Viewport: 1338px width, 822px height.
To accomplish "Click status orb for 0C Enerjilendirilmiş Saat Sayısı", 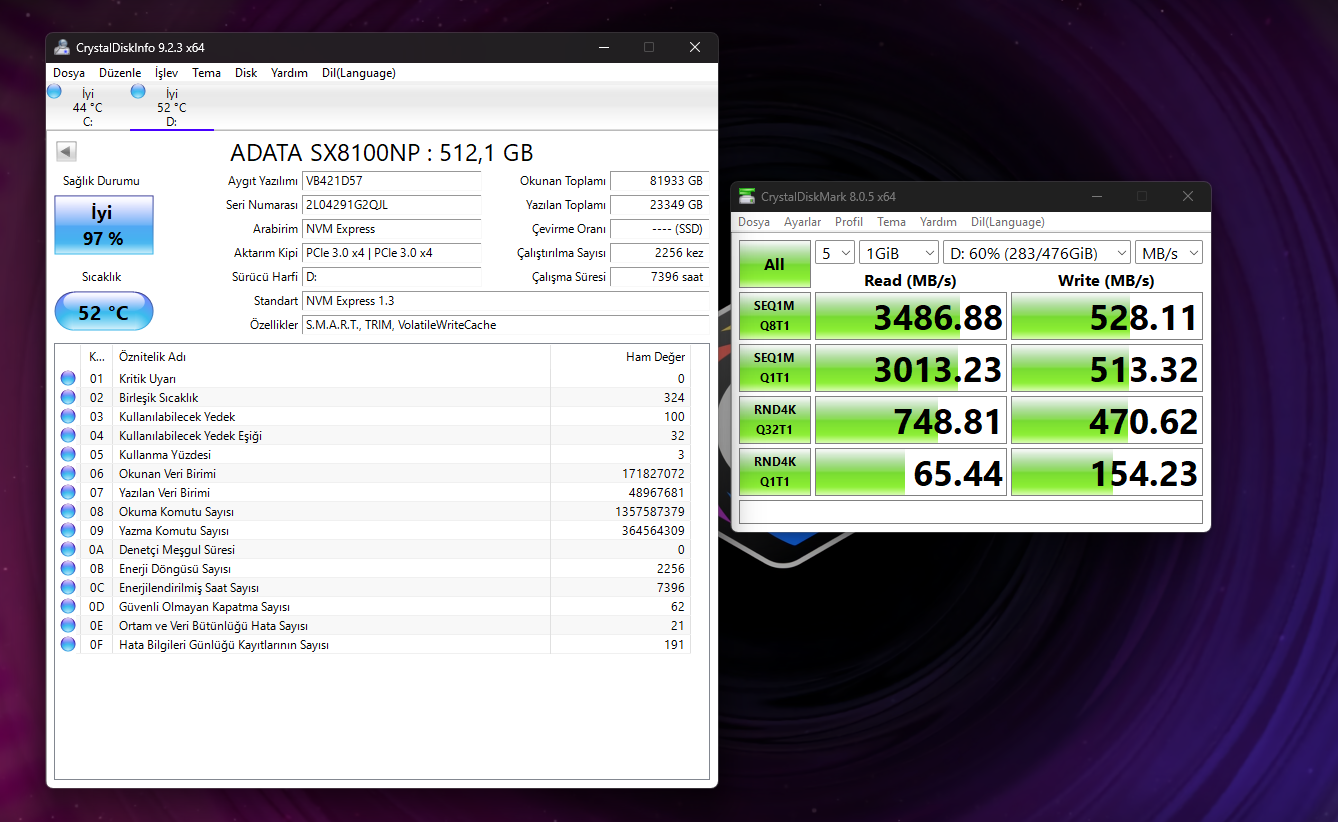I will pos(68,588).
